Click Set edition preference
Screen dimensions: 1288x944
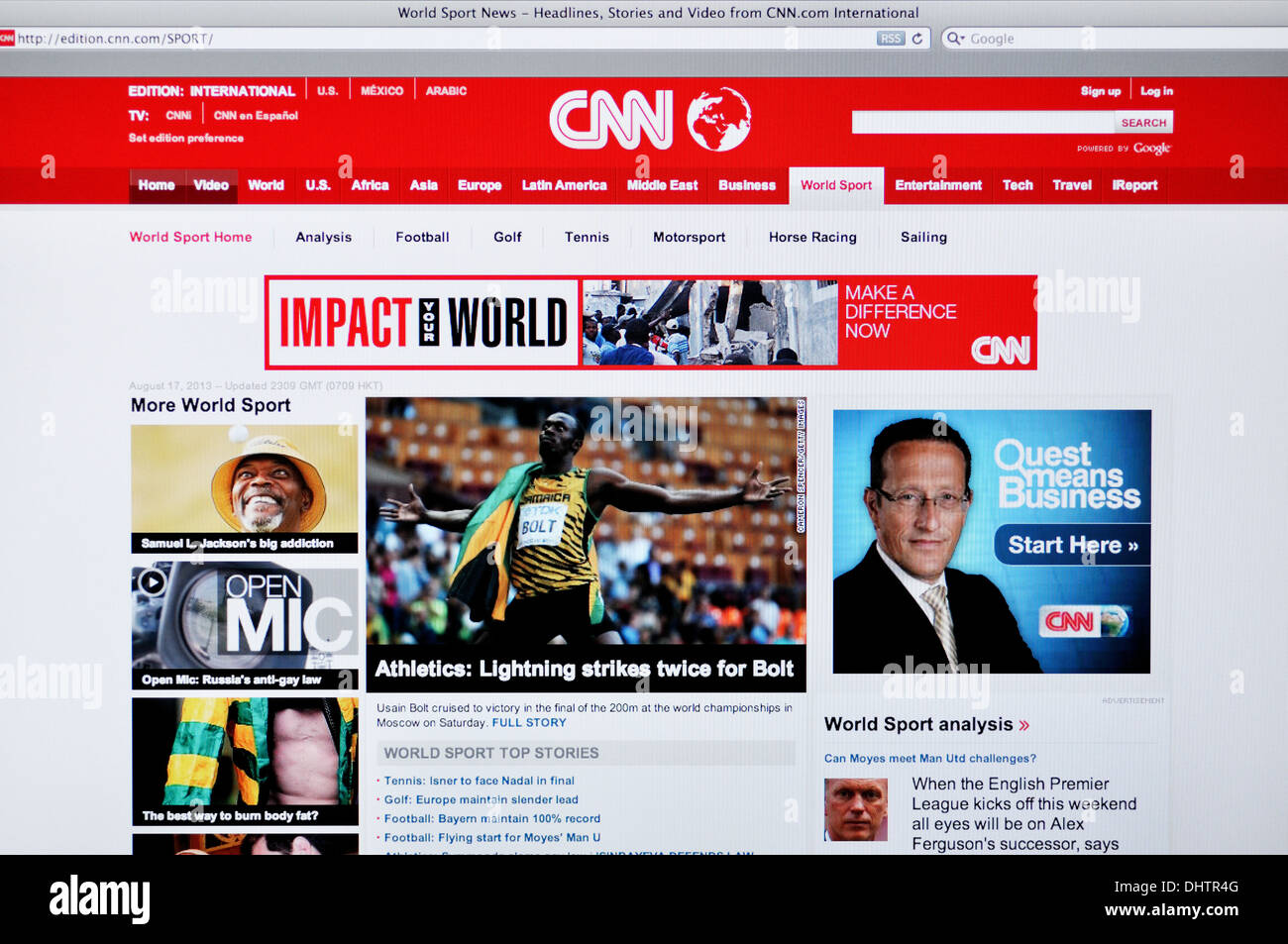[186, 139]
